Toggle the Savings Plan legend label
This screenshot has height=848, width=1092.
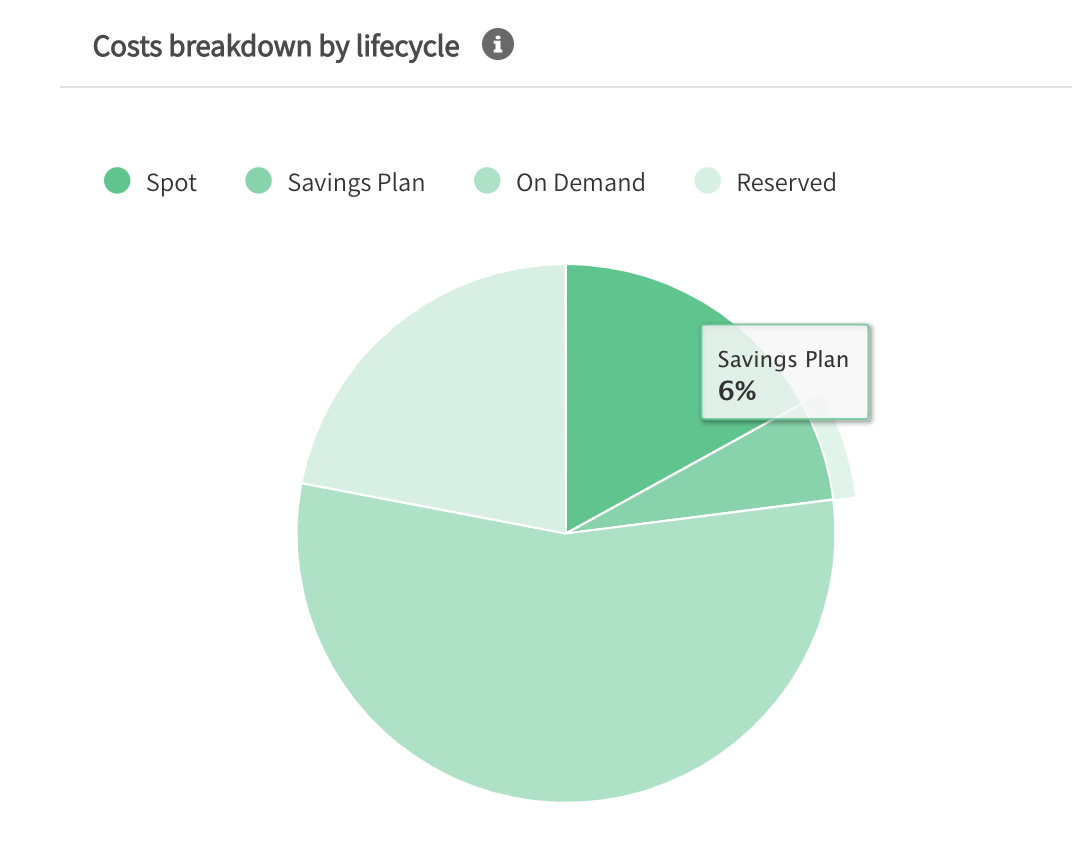pyautogui.click(x=356, y=183)
